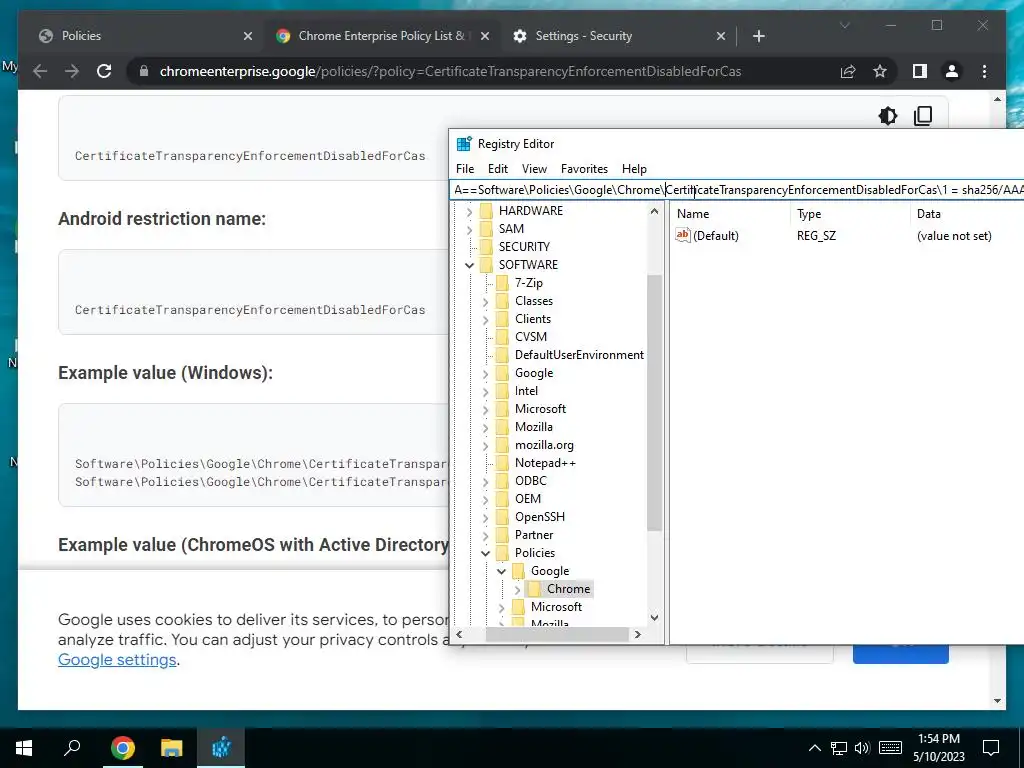Expand the Classes key

point(485,302)
